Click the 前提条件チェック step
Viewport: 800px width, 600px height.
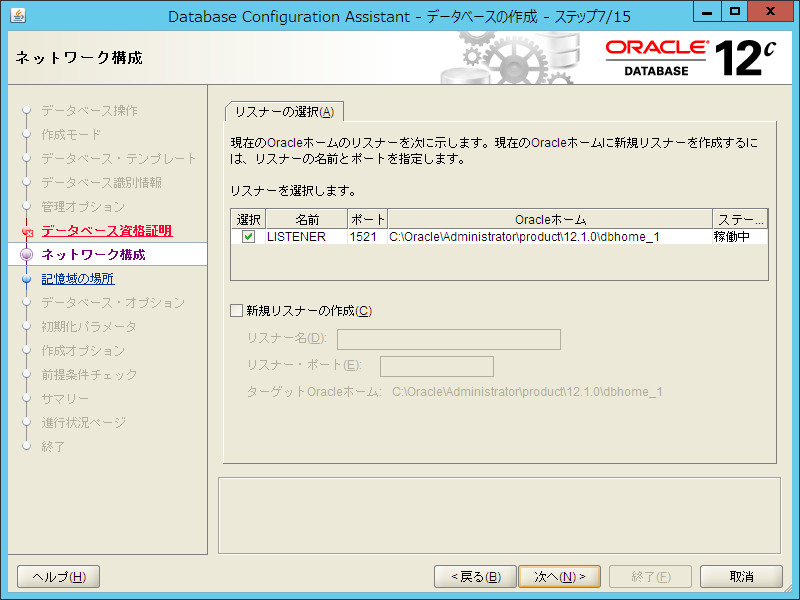pos(89,374)
